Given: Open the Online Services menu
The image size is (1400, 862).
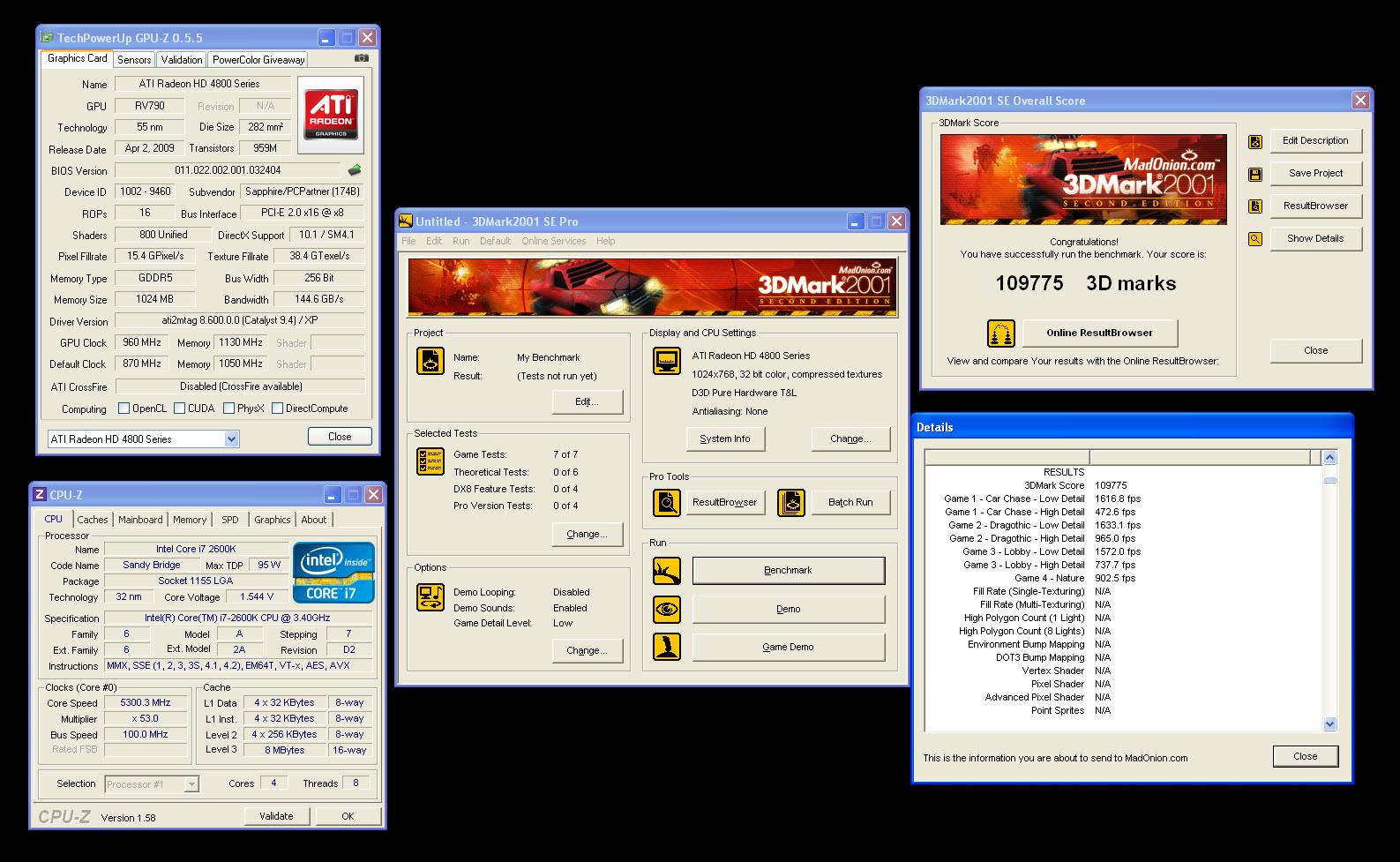Looking at the screenshot, I should 554,241.
